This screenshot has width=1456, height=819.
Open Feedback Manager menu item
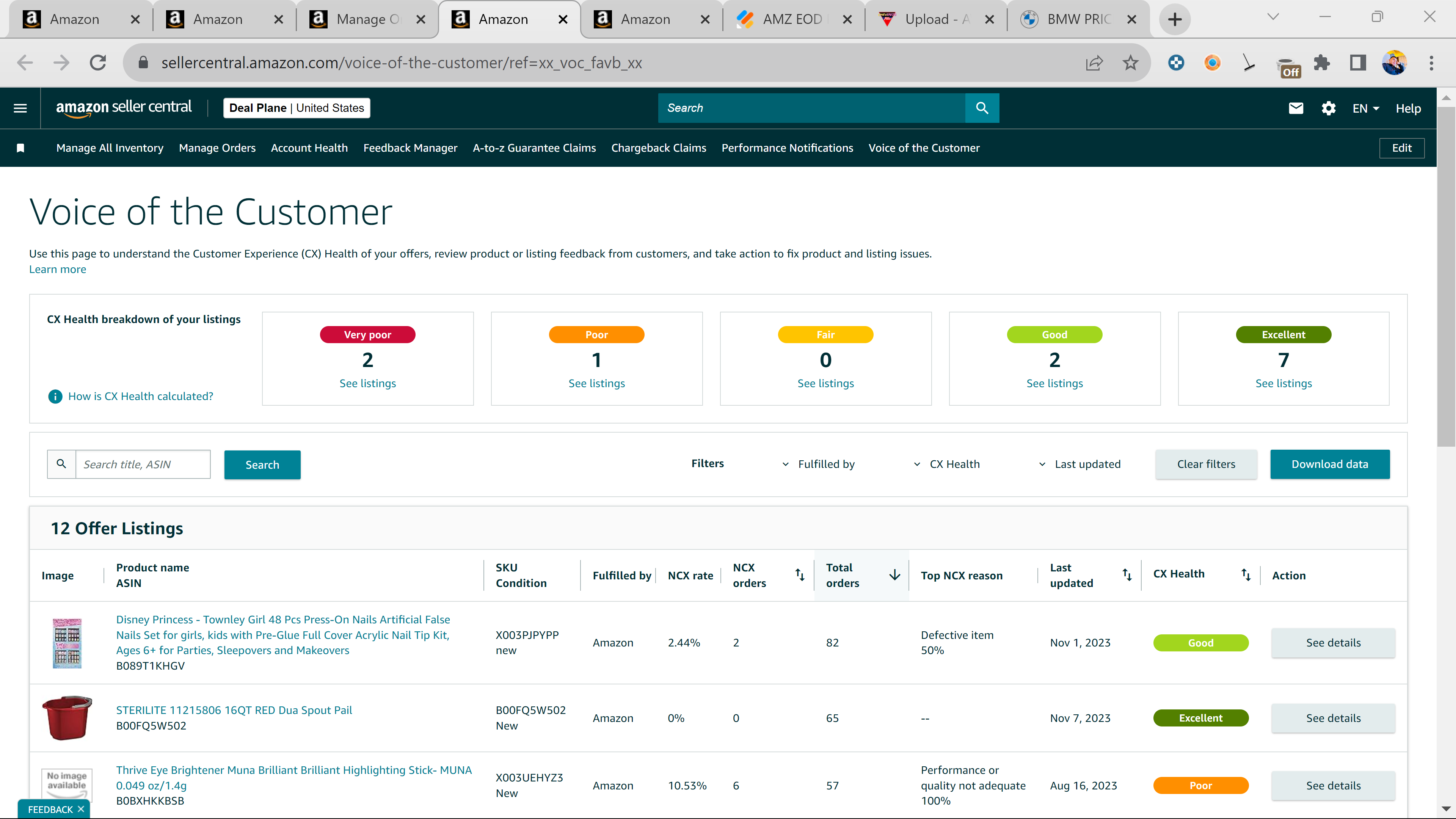pyautogui.click(x=410, y=148)
